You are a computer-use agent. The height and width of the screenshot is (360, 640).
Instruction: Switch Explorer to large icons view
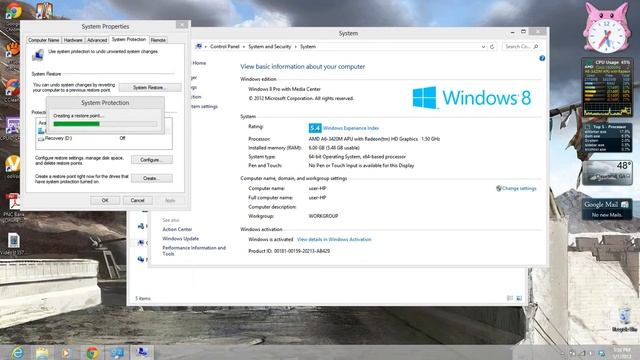[519, 298]
